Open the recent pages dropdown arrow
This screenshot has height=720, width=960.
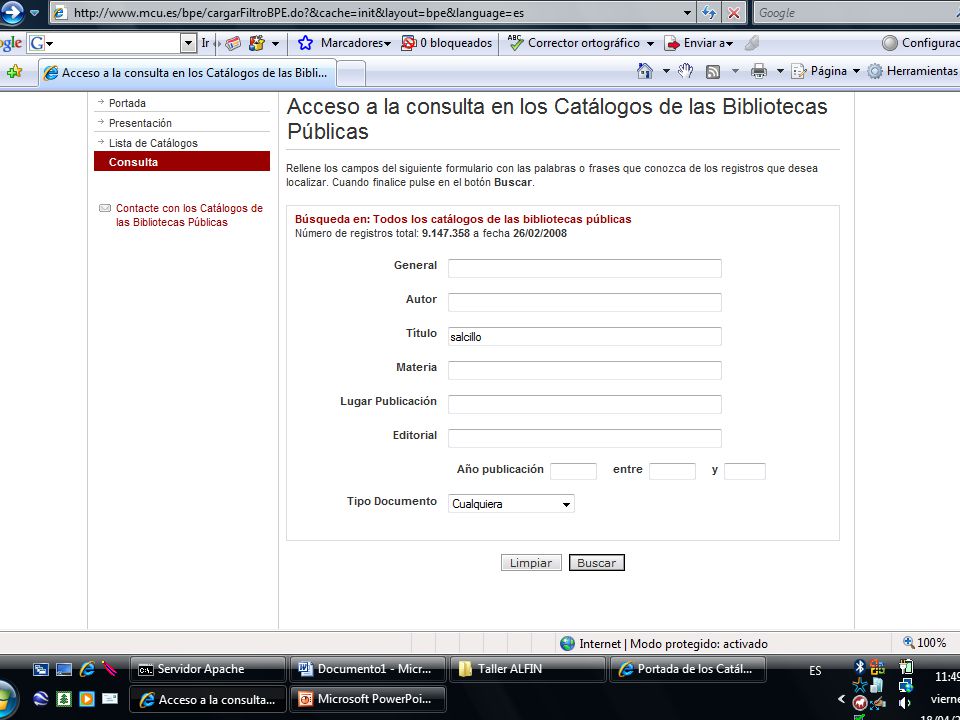click(x=35, y=12)
